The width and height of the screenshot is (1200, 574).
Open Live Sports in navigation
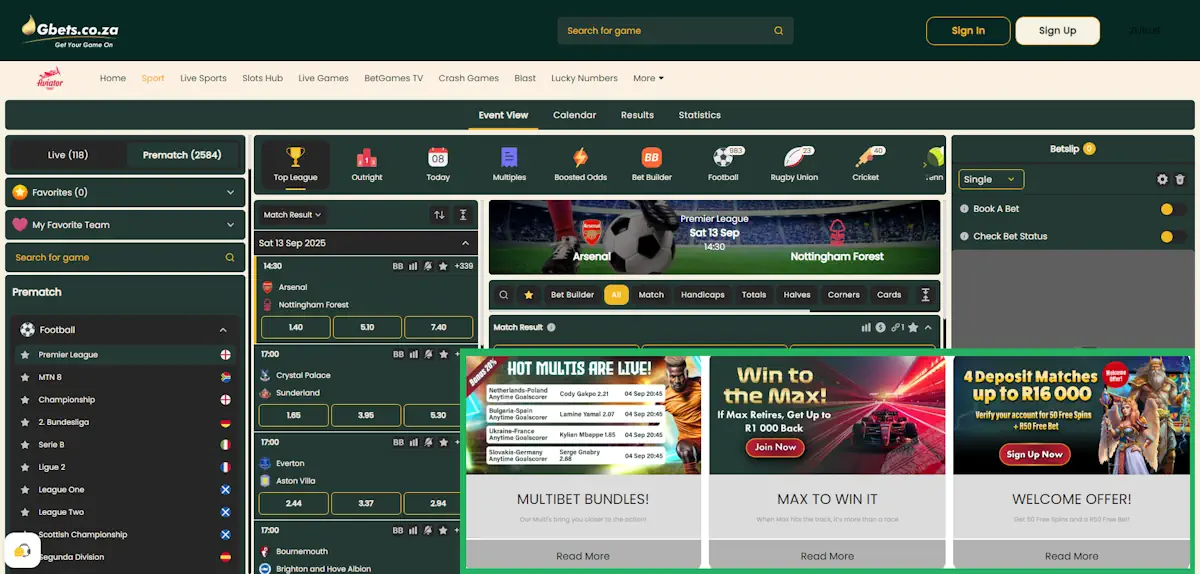click(x=203, y=78)
